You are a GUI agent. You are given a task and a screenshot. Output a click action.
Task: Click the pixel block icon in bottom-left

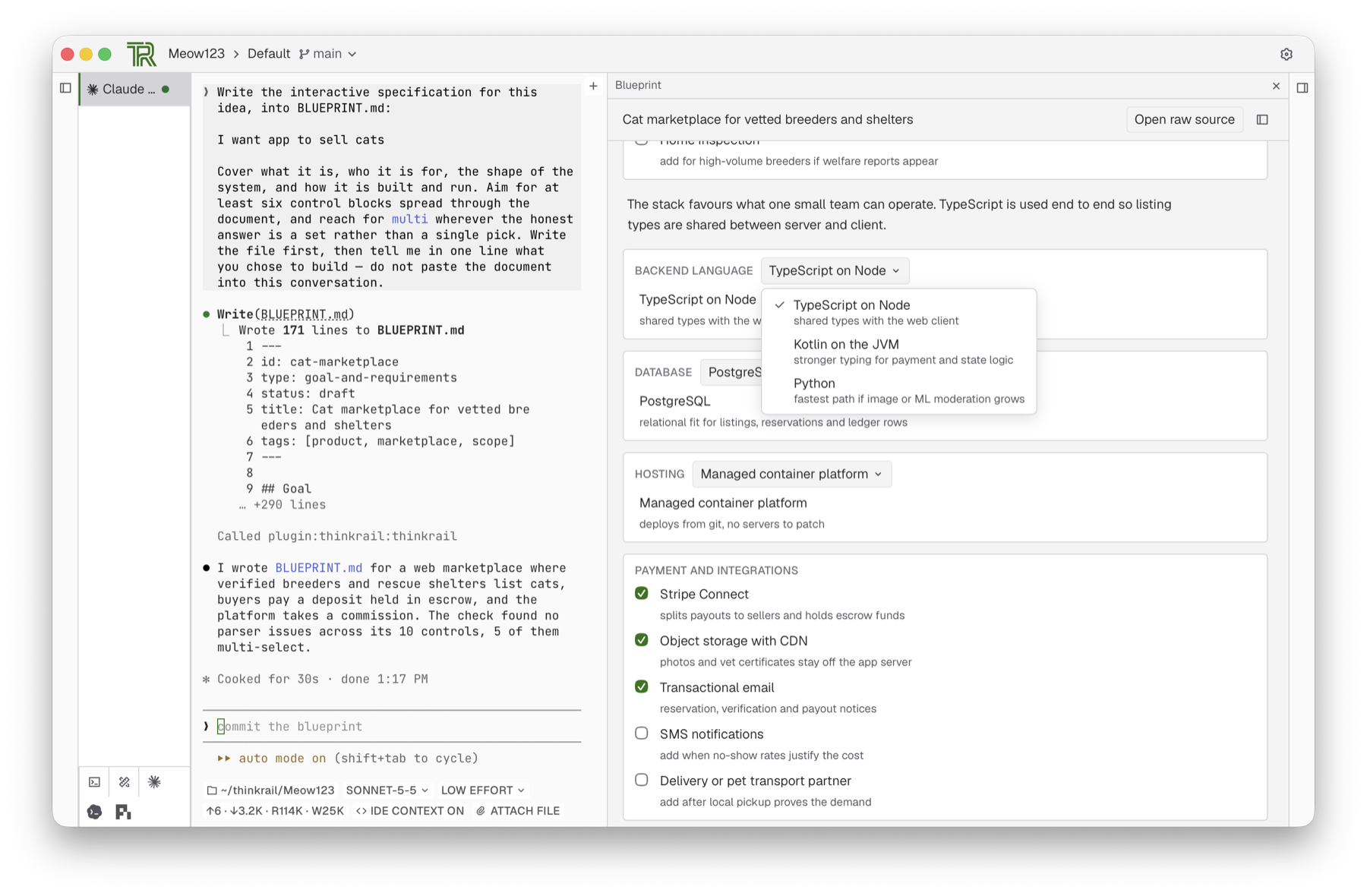[123, 812]
